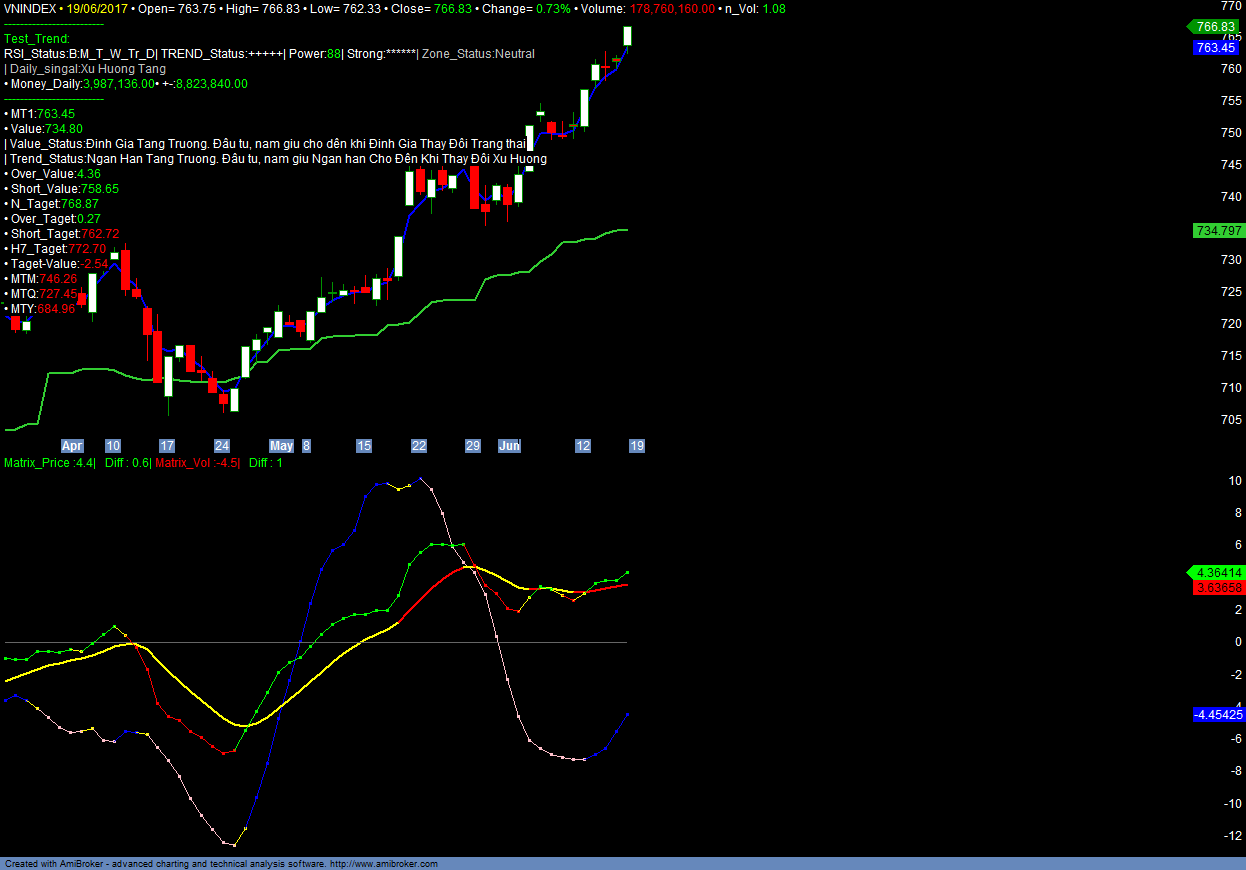Click date marker 19 on time axis
Image resolution: width=1246 pixels, height=870 pixels.
[x=636, y=446]
